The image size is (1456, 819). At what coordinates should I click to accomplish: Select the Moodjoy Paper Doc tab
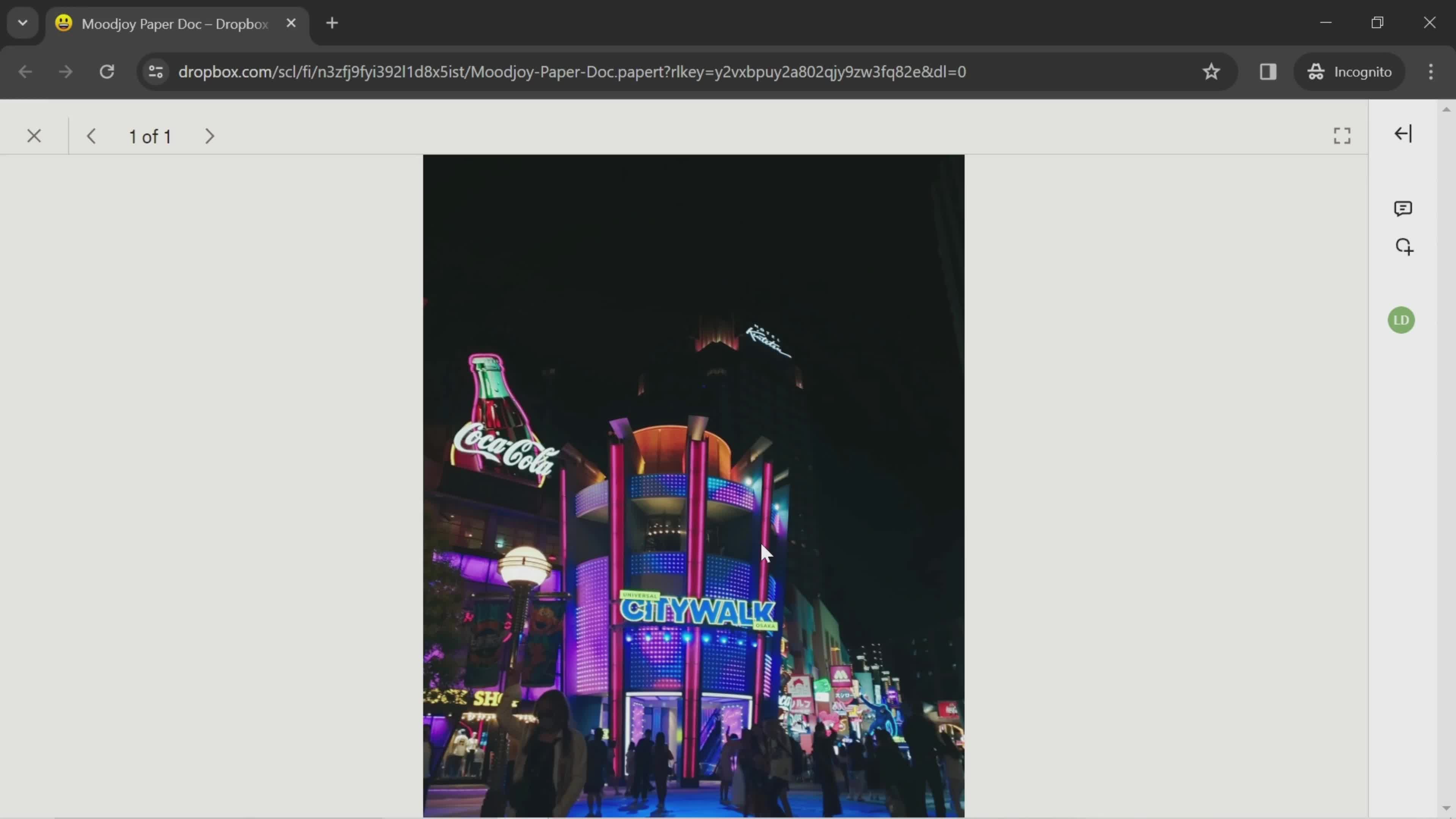tap(177, 24)
